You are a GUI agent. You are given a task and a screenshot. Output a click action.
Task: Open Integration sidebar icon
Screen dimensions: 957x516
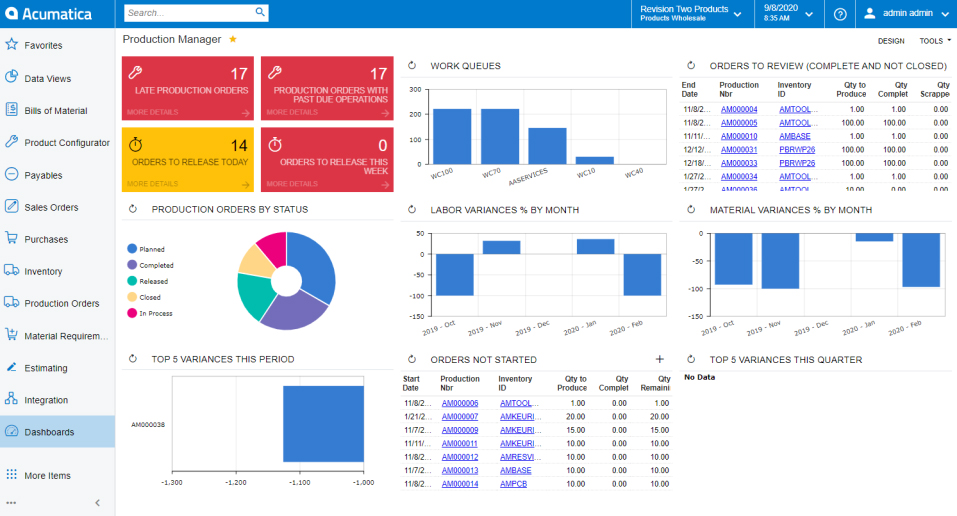coord(11,399)
